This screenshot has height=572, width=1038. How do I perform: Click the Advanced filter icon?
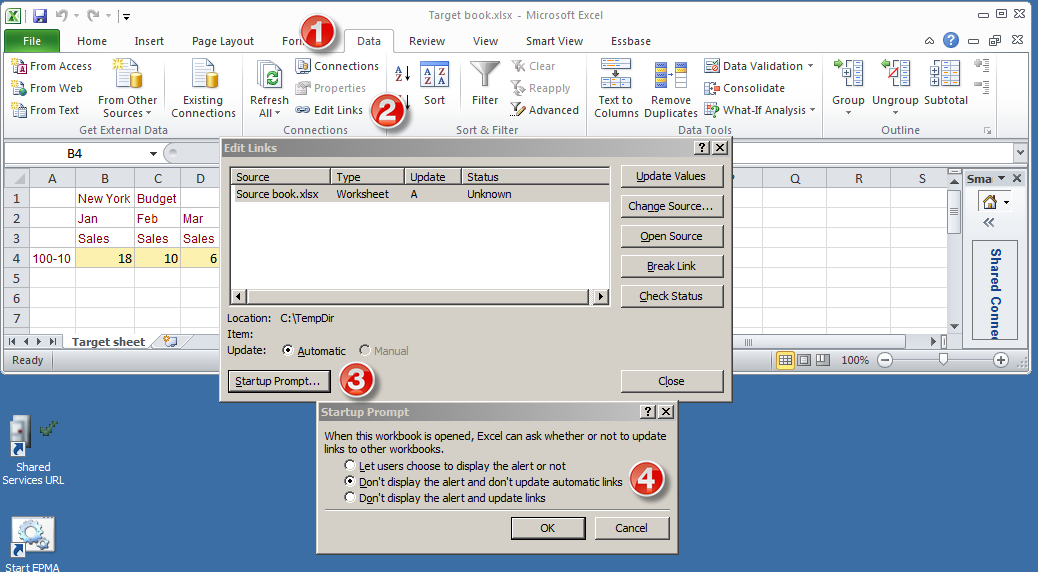coord(518,110)
